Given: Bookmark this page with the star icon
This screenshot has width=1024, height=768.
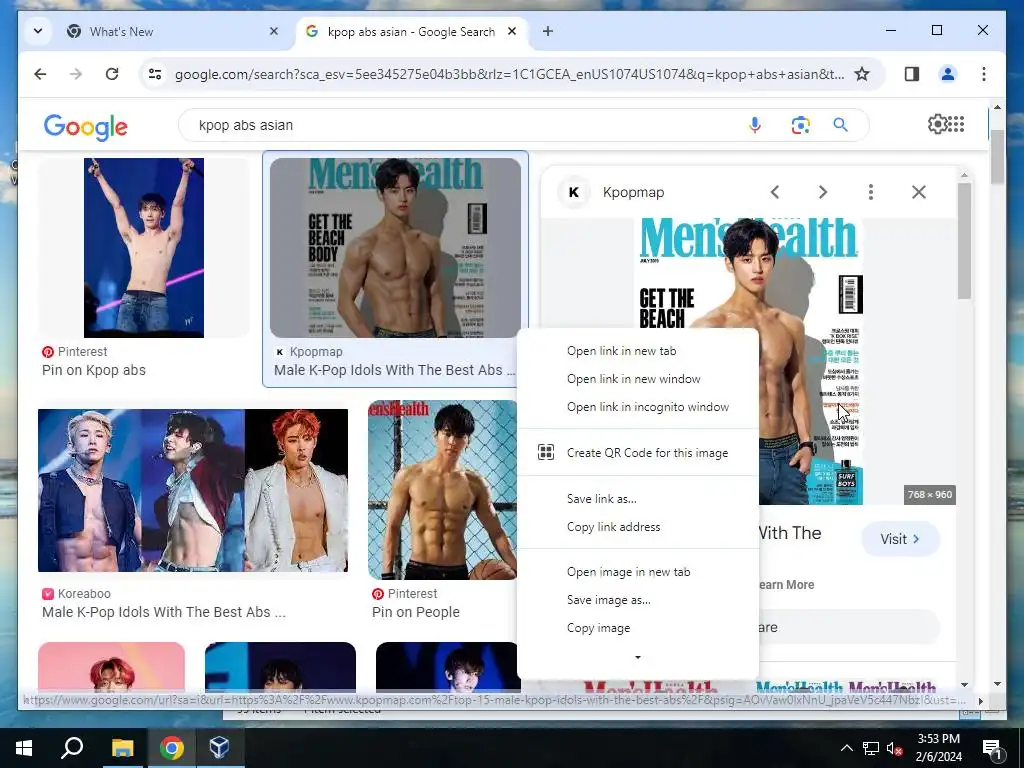Looking at the screenshot, I should [x=862, y=74].
